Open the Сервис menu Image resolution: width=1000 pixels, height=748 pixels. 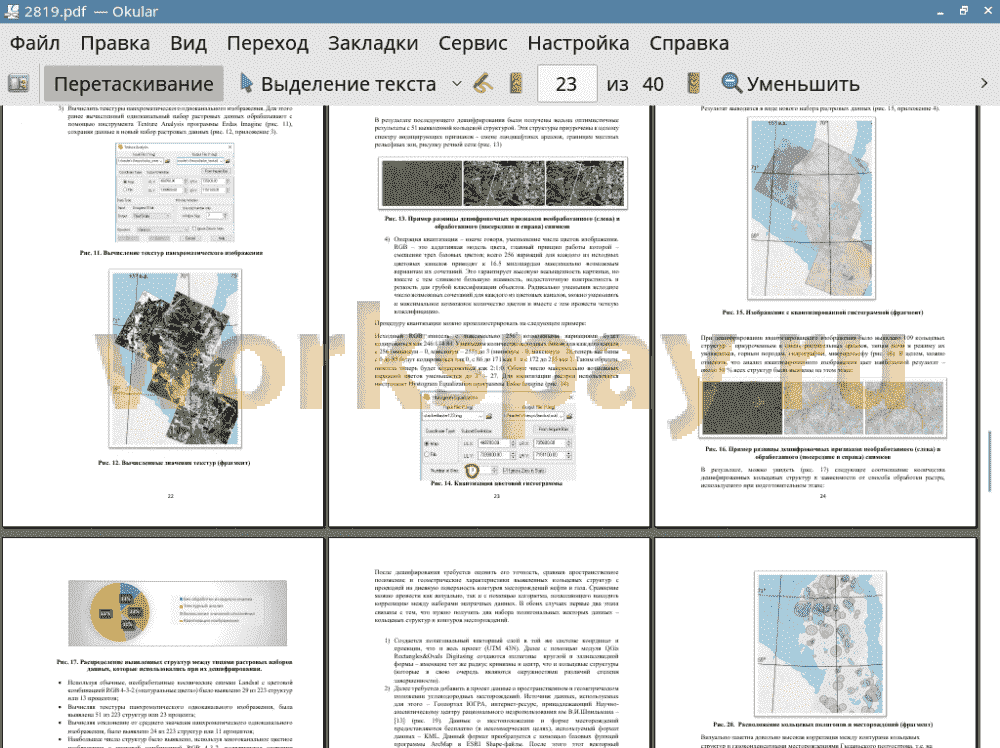473,43
